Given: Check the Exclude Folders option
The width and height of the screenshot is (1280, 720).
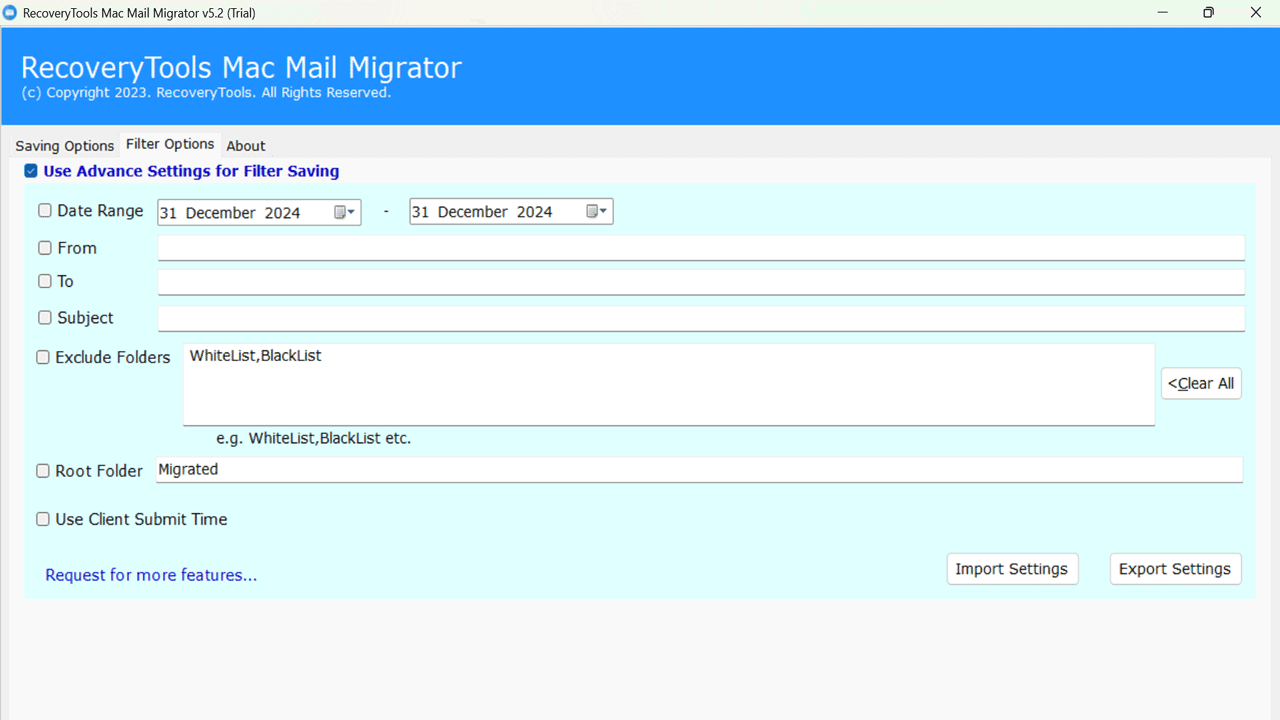Looking at the screenshot, I should coord(43,357).
